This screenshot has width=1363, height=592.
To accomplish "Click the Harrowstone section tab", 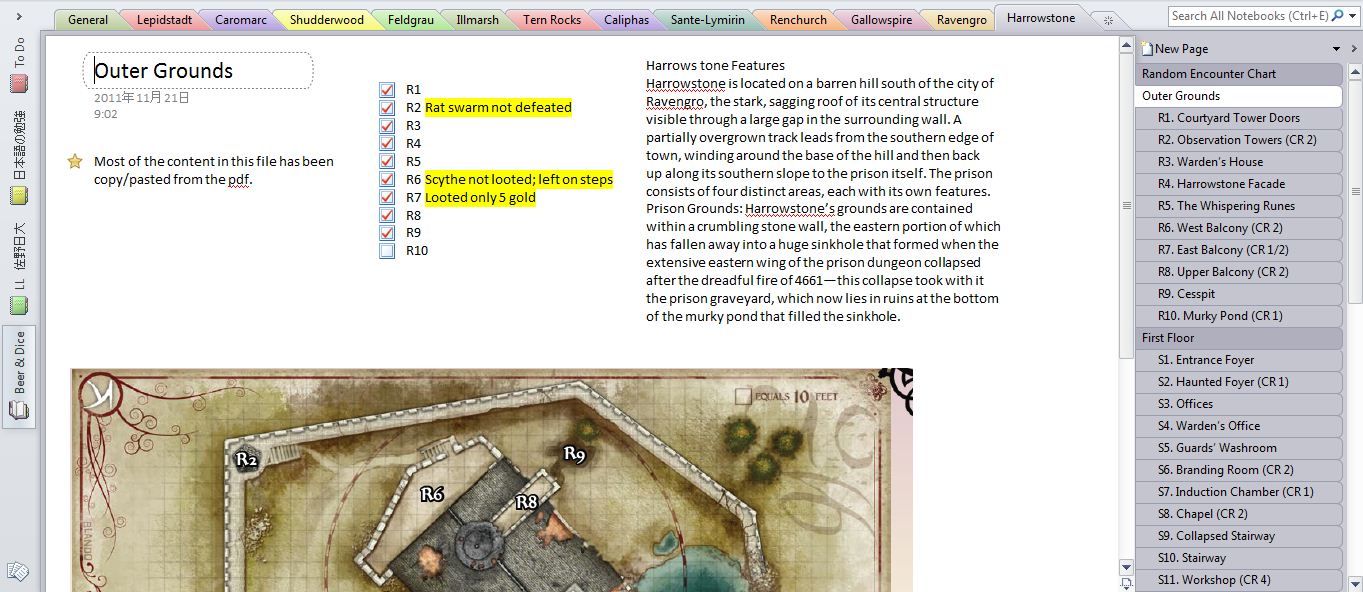I will (x=1041, y=19).
